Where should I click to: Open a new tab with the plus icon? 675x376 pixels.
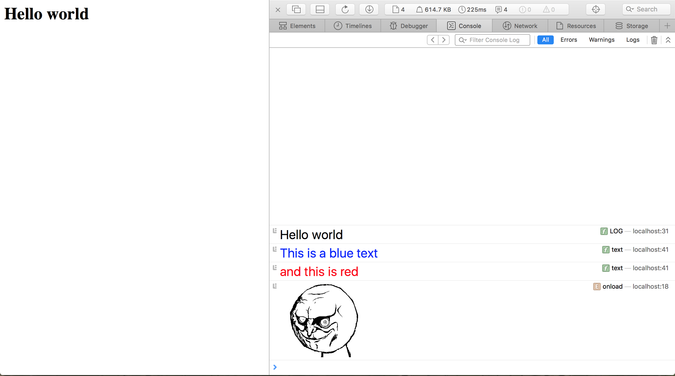667,26
